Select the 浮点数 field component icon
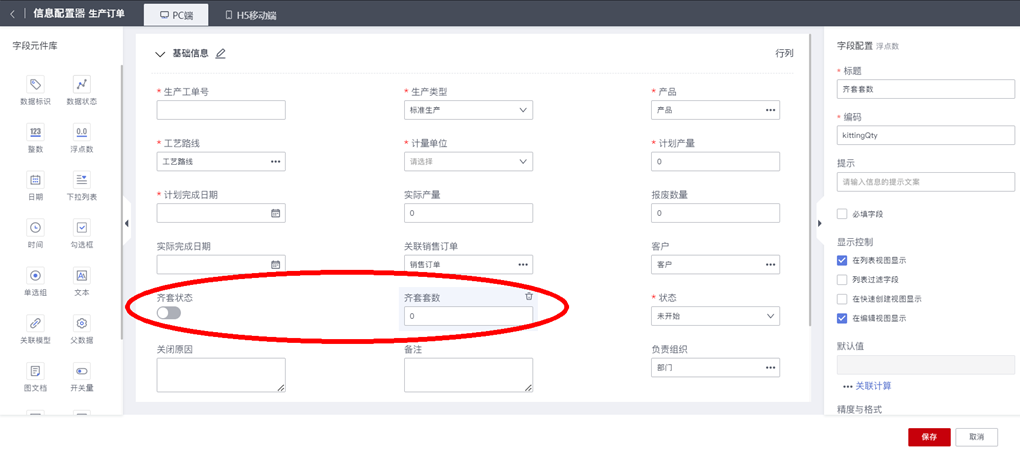 coord(81,132)
